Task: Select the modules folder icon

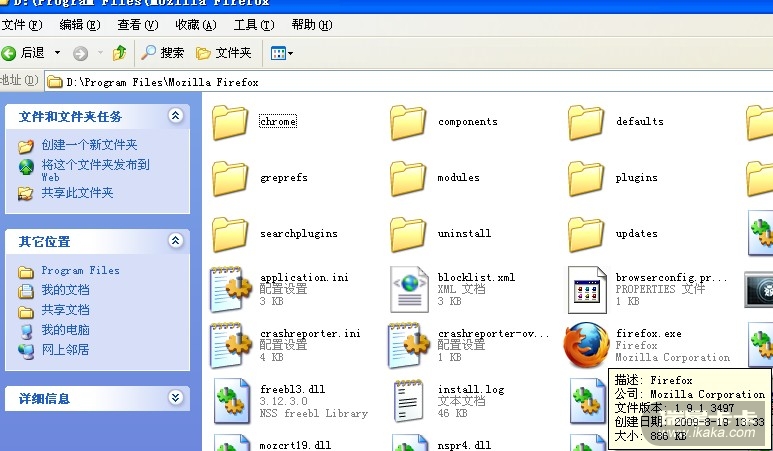Action: pos(408,178)
